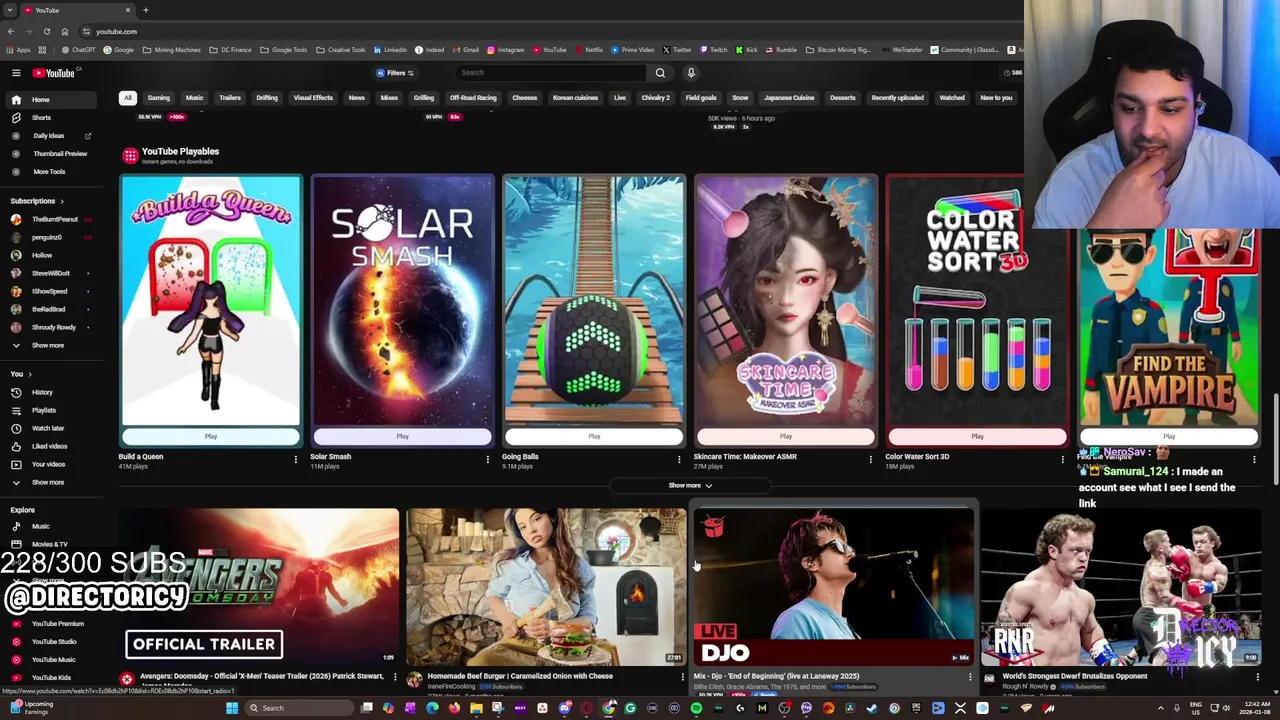Select the Off-Road Racing chip

tap(473, 98)
